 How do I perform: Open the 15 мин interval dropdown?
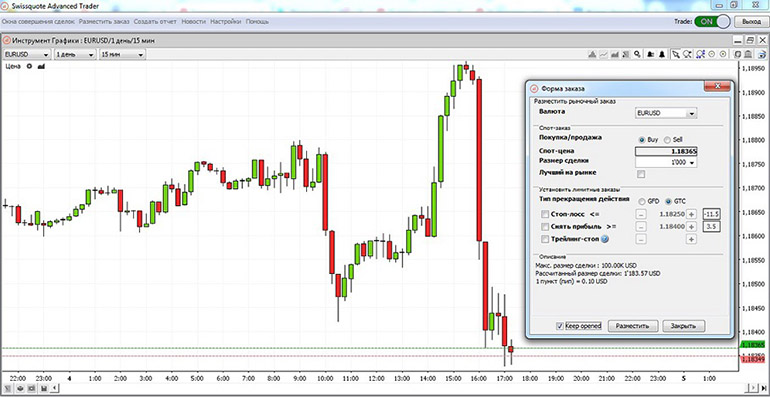pos(122,55)
